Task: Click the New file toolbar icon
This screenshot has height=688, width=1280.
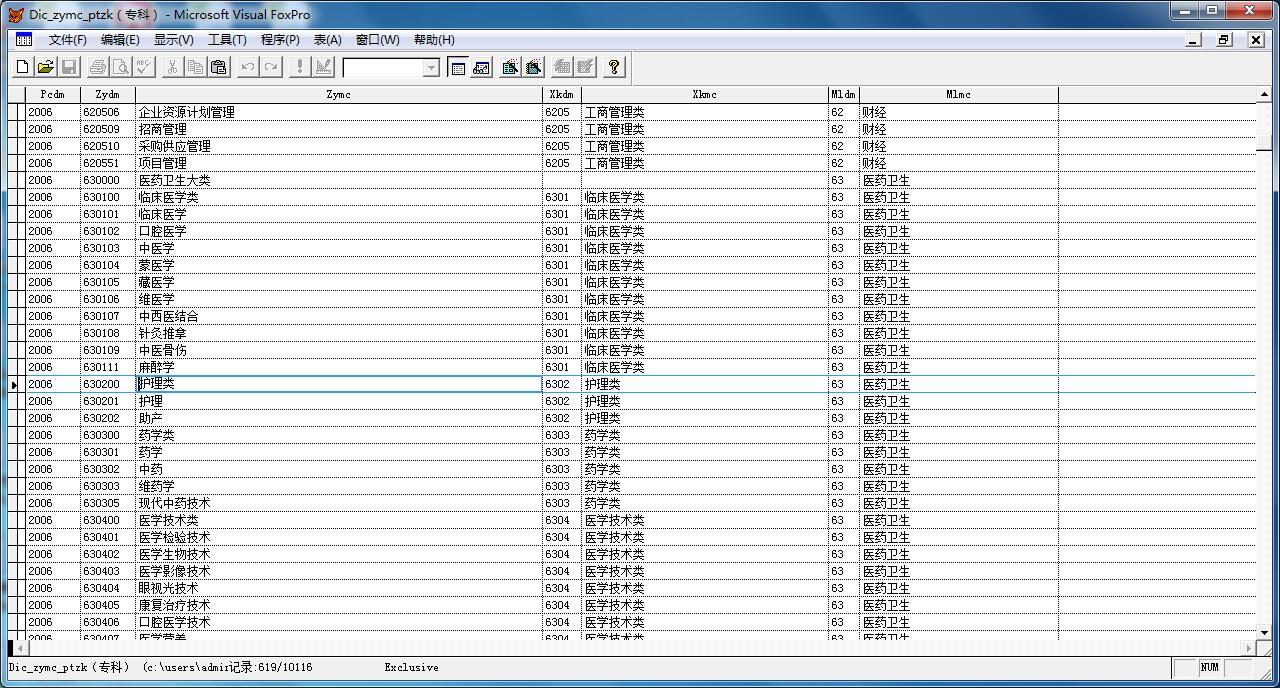Action: tap(22, 67)
